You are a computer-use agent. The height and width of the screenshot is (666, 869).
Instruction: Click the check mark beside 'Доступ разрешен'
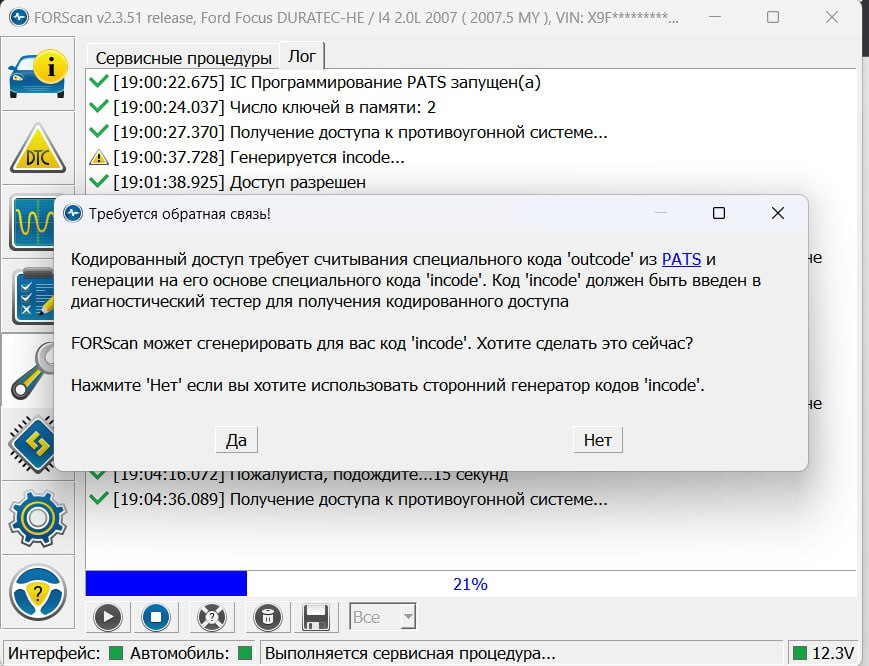point(98,181)
